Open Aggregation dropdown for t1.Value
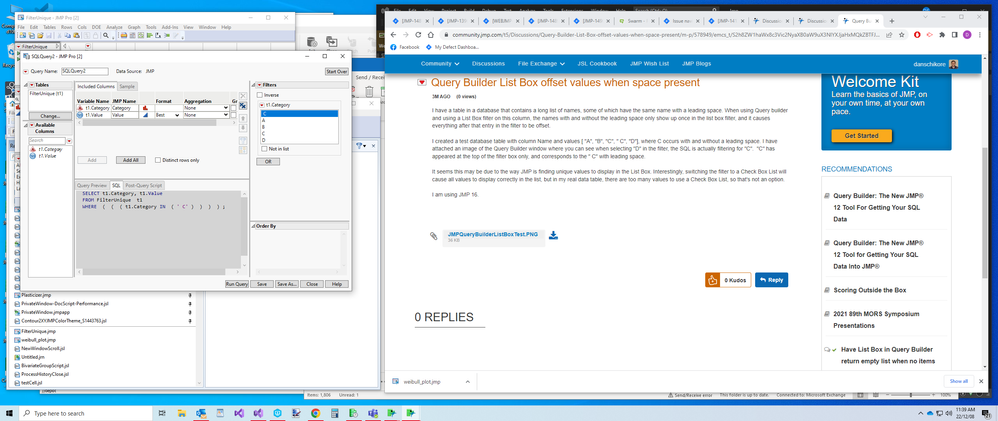The width and height of the screenshot is (998, 421). (226, 115)
